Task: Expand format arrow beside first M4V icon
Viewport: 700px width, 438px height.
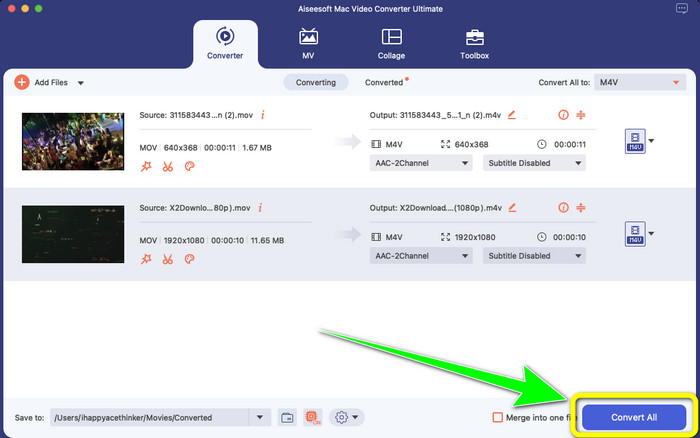Action: click(x=651, y=141)
